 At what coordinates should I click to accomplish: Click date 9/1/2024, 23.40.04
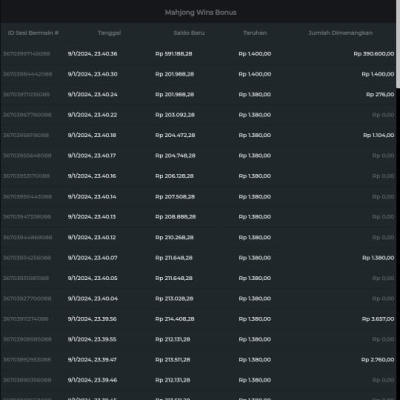93,298
